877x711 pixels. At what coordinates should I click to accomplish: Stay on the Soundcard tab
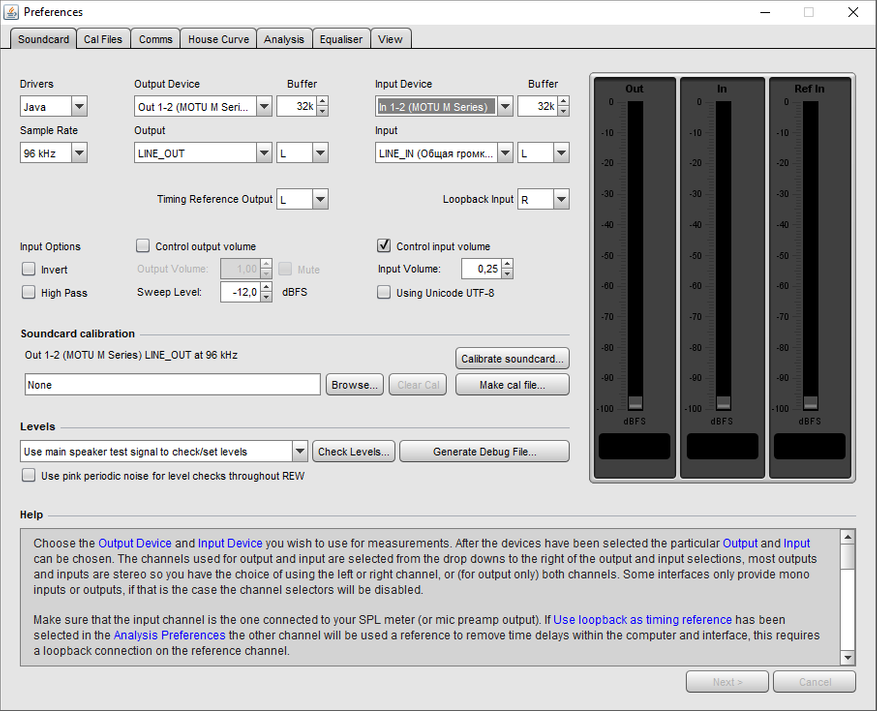(44, 39)
